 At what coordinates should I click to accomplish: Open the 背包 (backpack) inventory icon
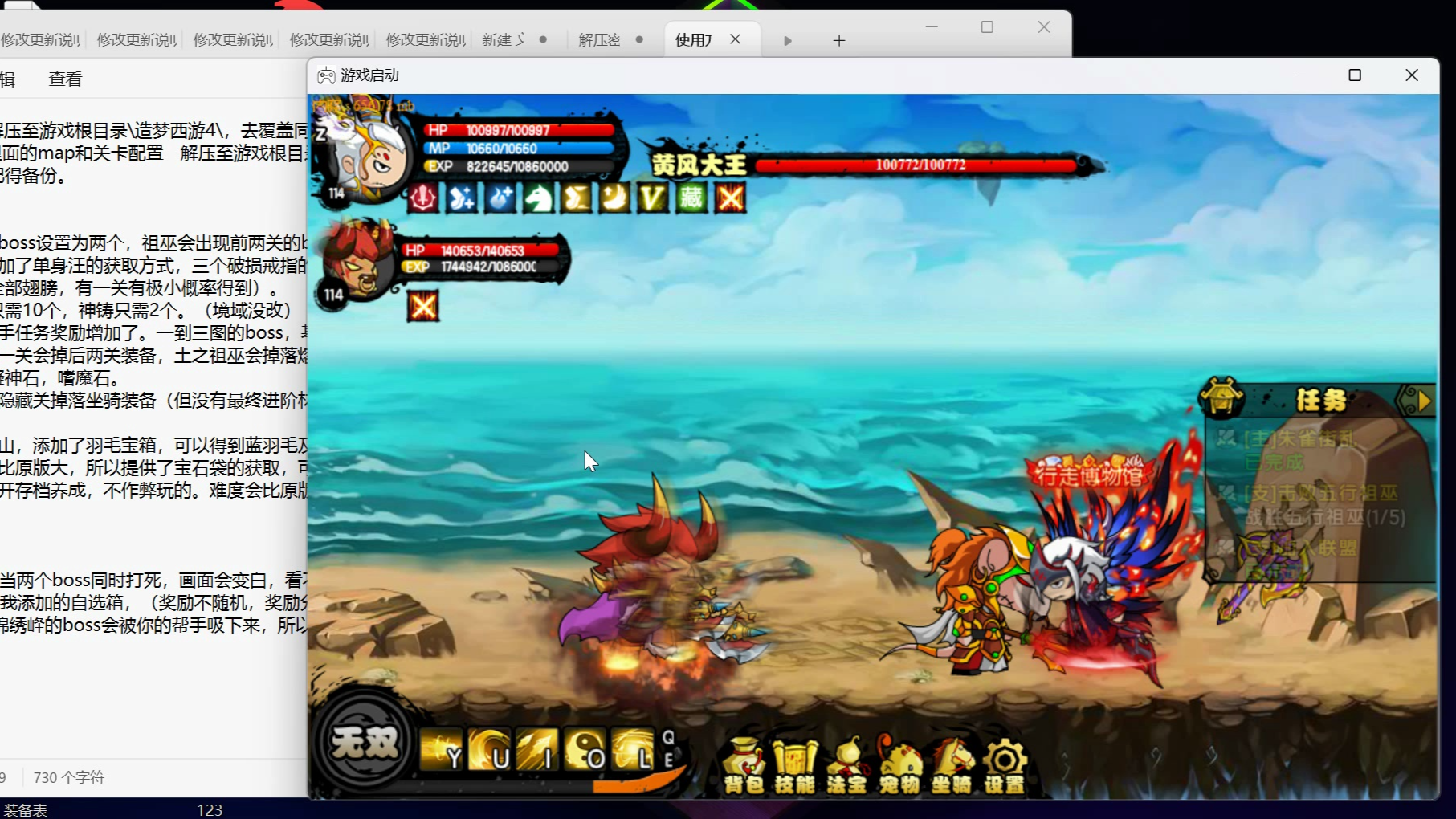point(744,766)
